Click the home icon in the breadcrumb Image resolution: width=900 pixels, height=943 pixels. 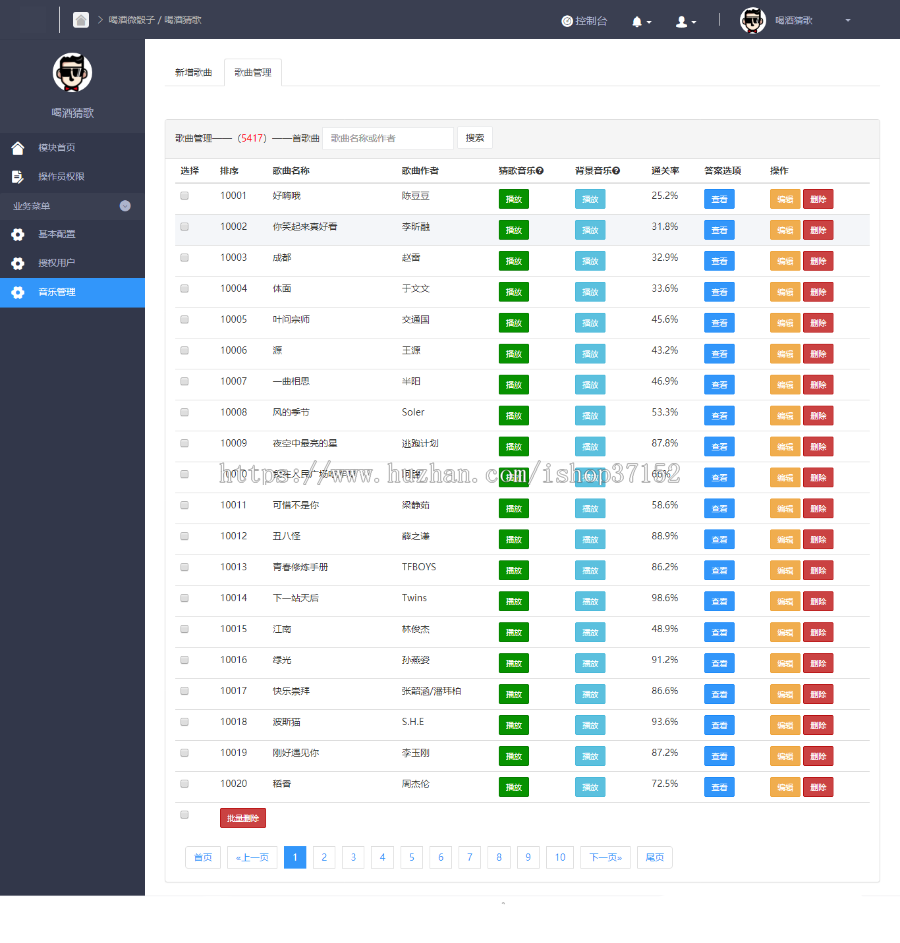[x=81, y=20]
